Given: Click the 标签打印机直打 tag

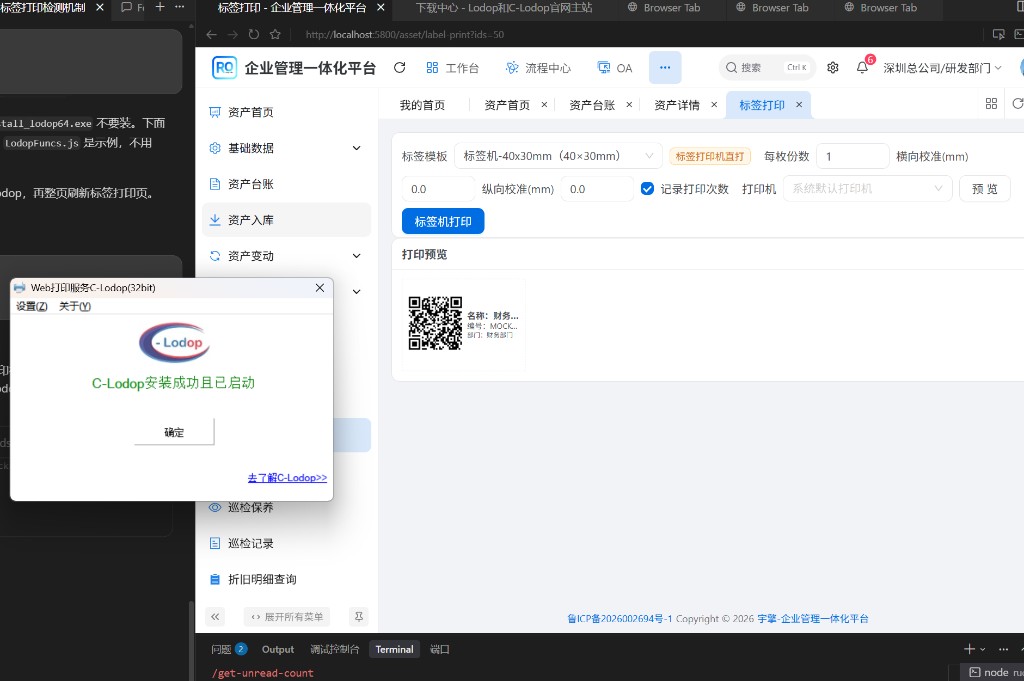Looking at the screenshot, I should (710, 156).
